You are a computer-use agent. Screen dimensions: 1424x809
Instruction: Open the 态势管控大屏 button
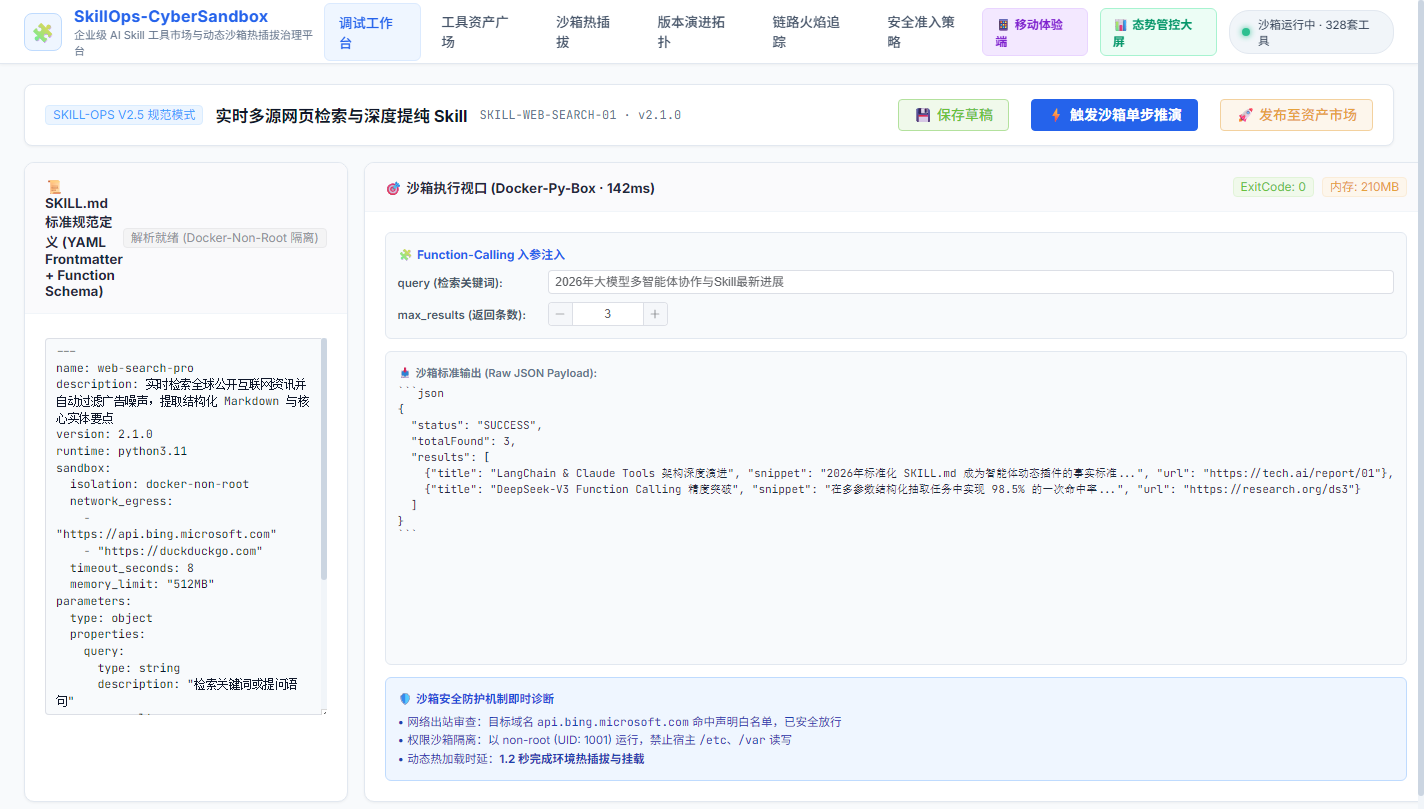1158,32
